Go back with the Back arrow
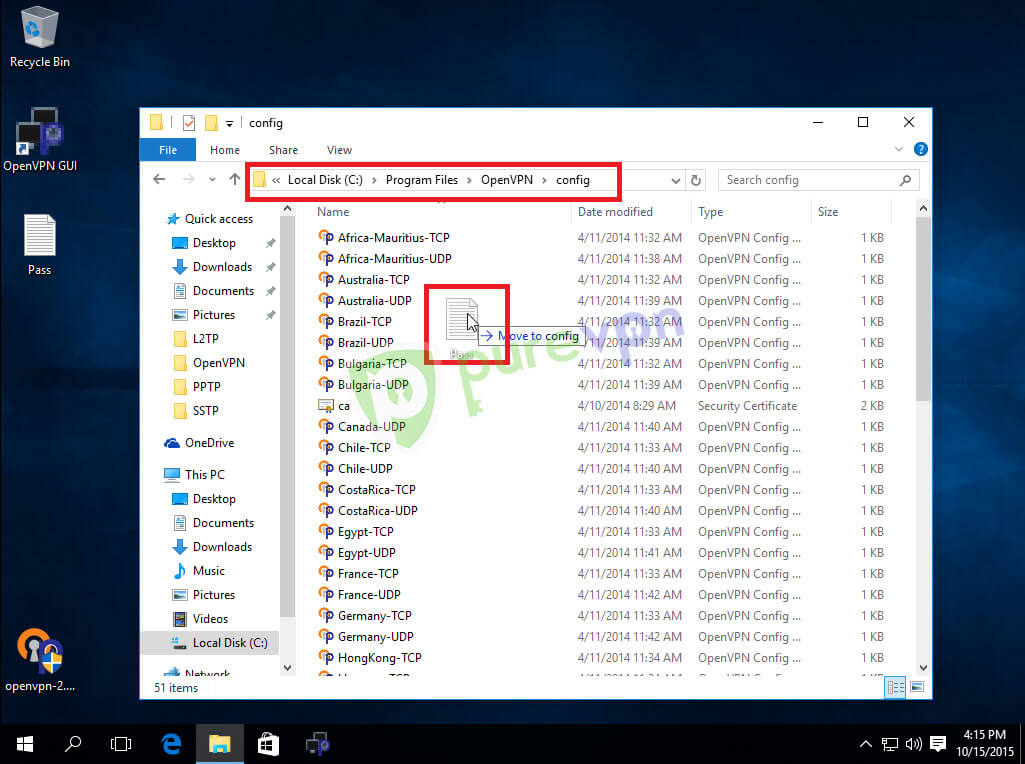 (159, 179)
